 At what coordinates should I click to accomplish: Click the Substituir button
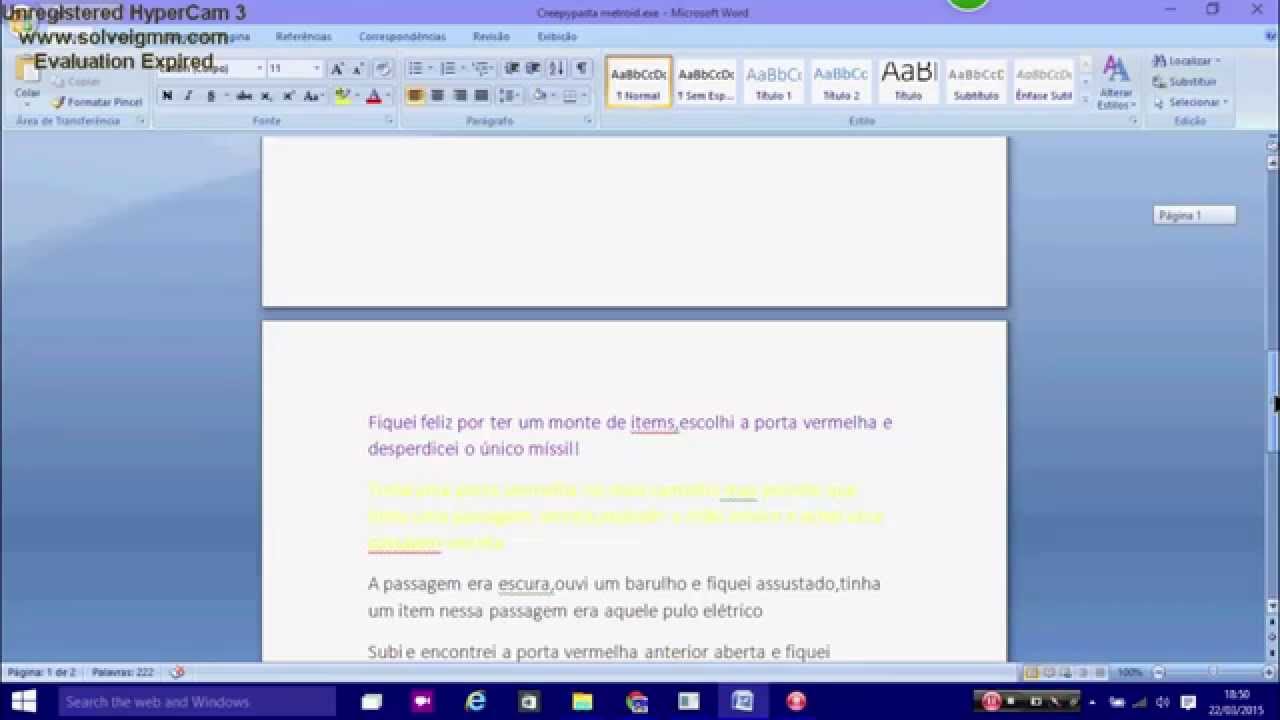pyautogui.click(x=1185, y=82)
